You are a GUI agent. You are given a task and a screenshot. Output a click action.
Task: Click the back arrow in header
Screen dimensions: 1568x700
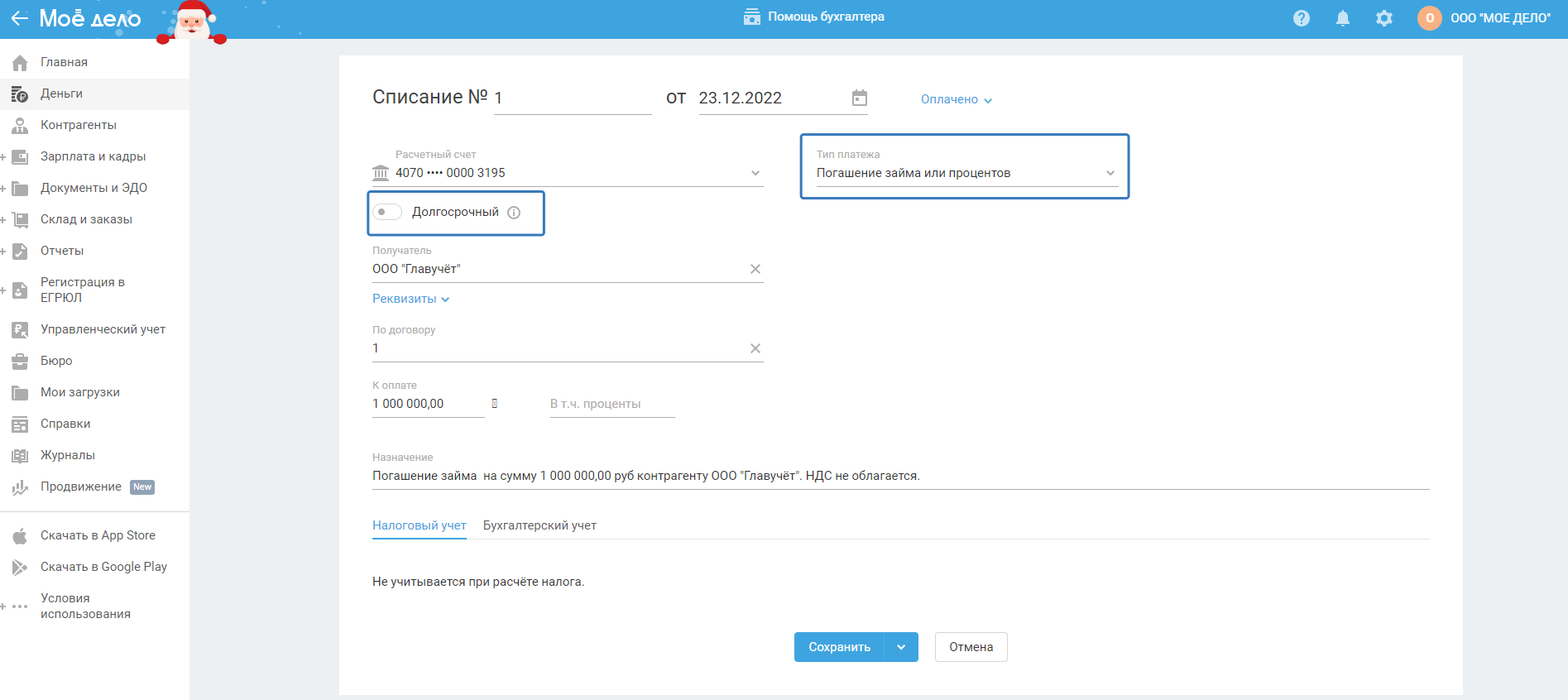pos(19,18)
